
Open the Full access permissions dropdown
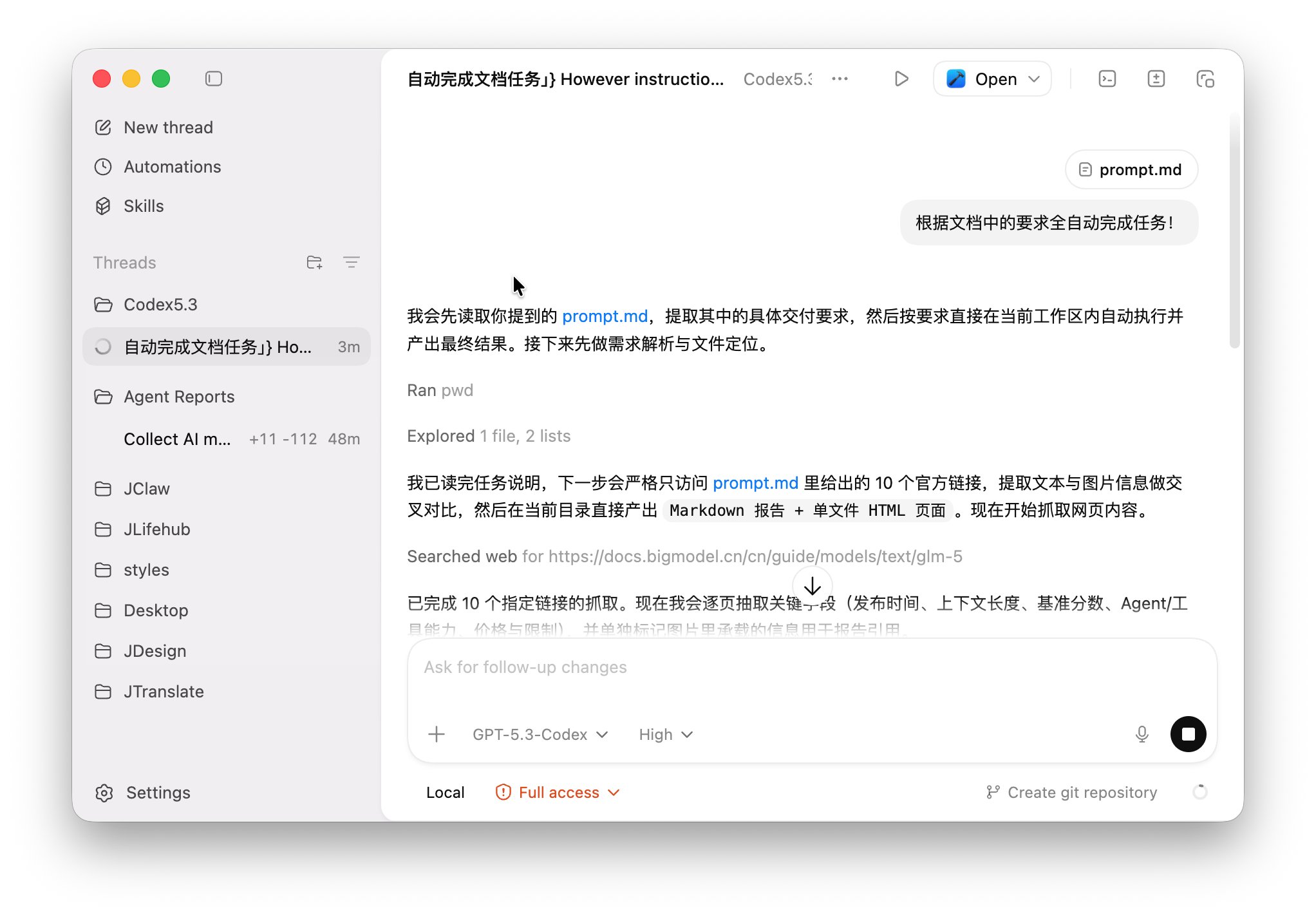click(558, 792)
